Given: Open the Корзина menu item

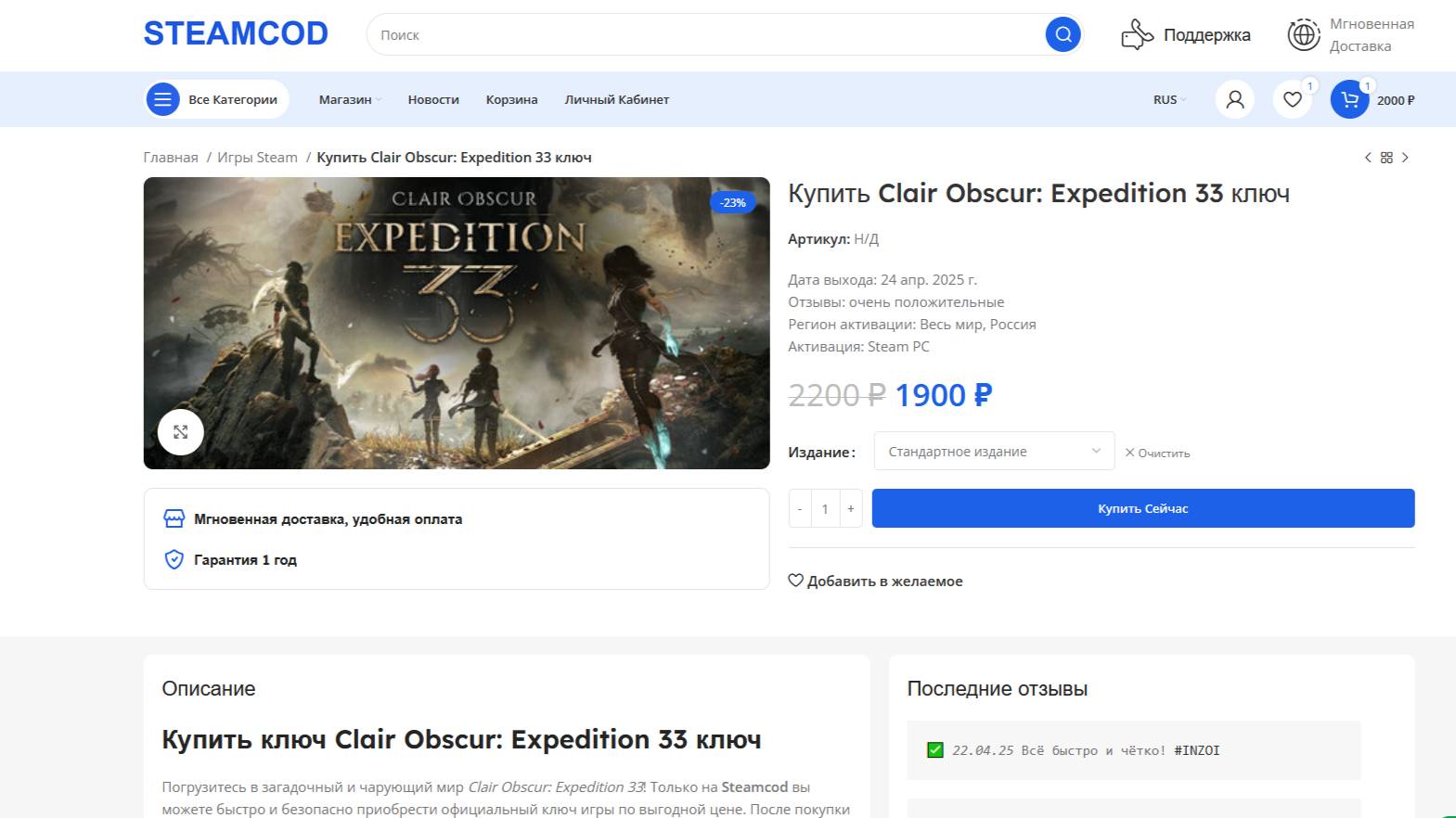Looking at the screenshot, I should pos(511,99).
